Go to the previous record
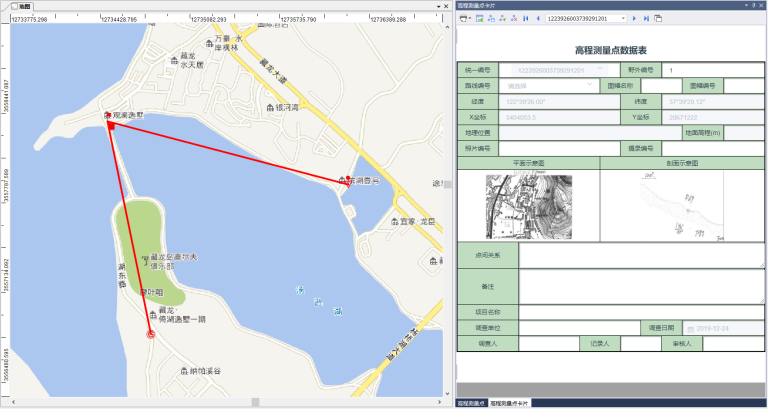 (x=538, y=18)
